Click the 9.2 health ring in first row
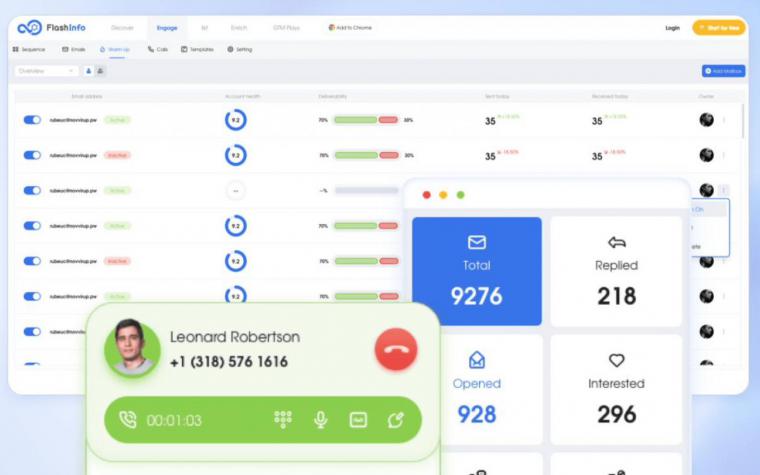Image resolution: width=760 pixels, height=475 pixels. [236, 120]
